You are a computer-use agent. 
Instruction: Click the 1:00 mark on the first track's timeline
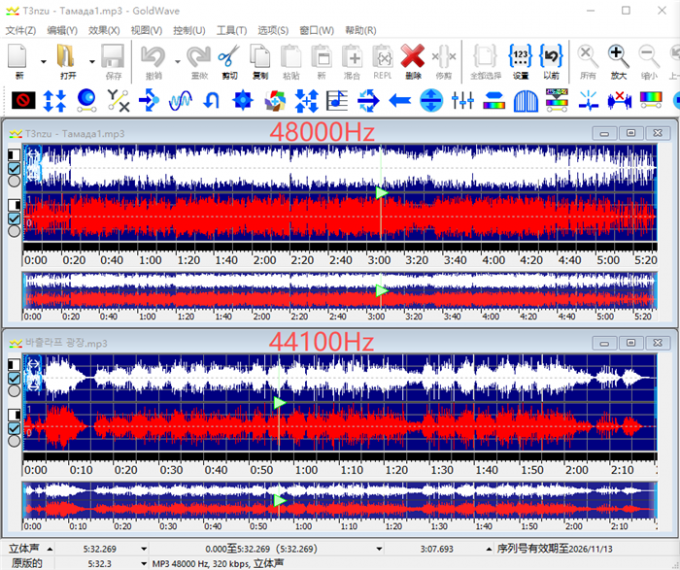tap(148, 259)
